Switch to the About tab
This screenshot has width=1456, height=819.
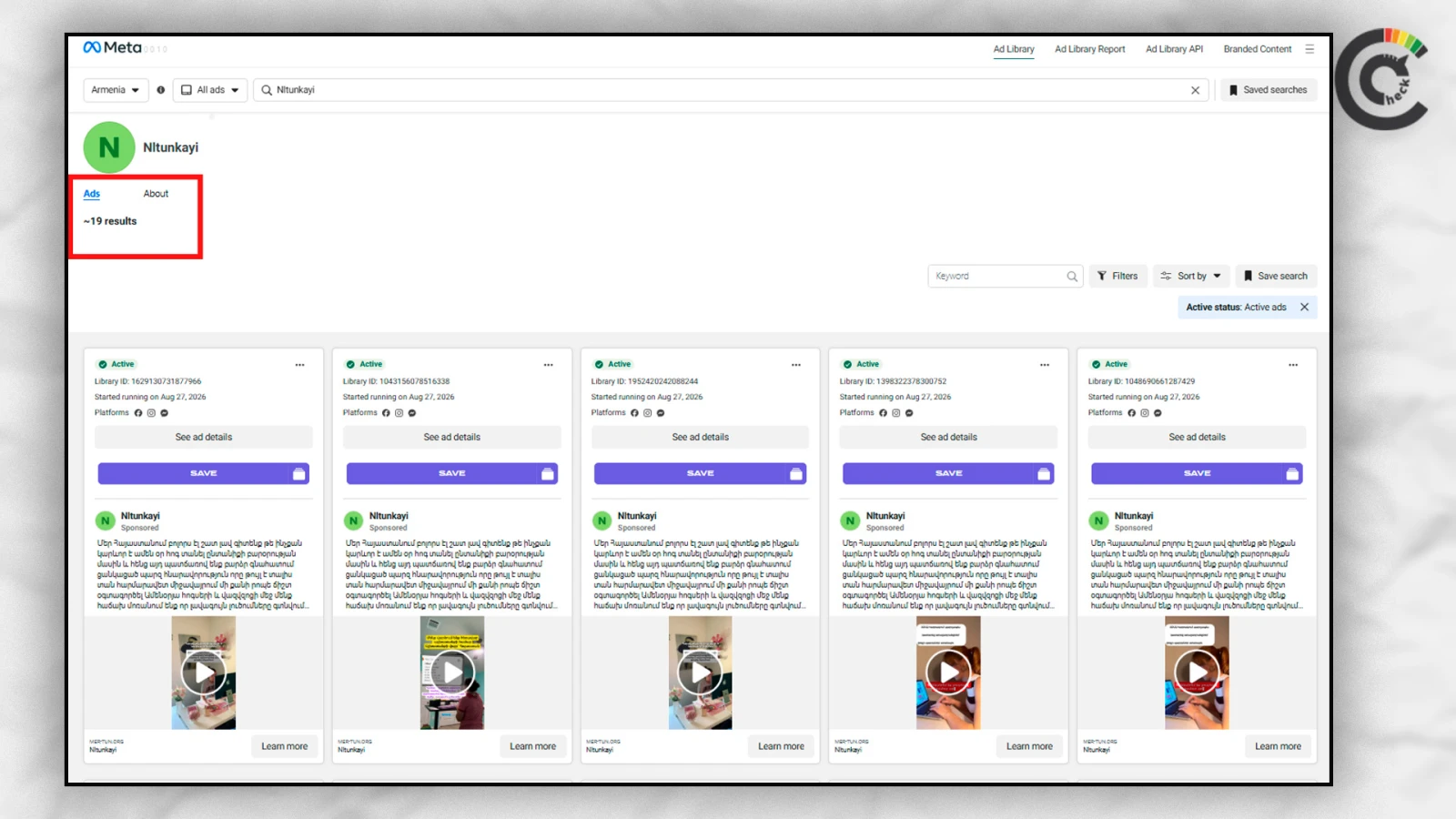[x=156, y=194]
